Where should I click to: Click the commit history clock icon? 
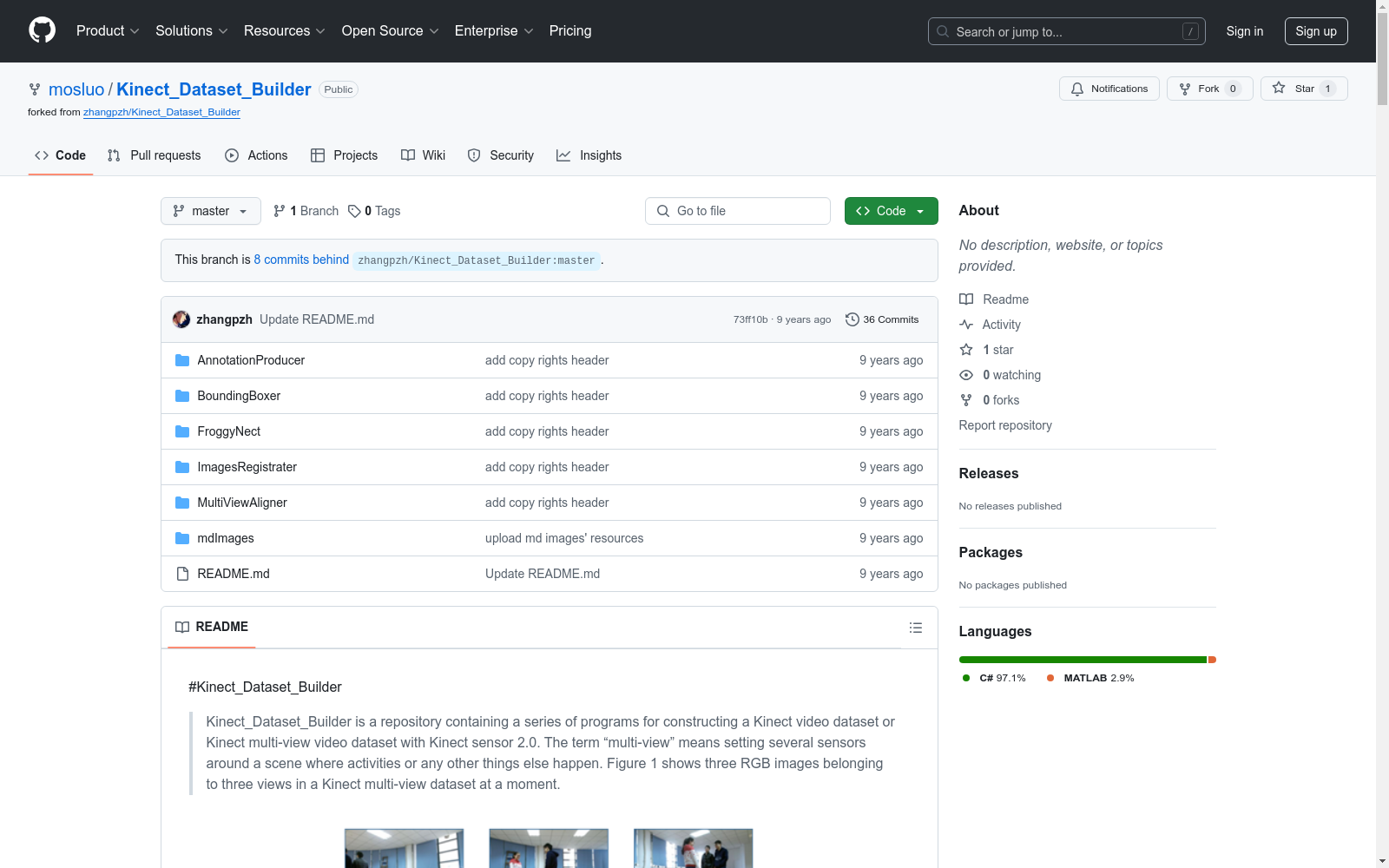coord(852,319)
